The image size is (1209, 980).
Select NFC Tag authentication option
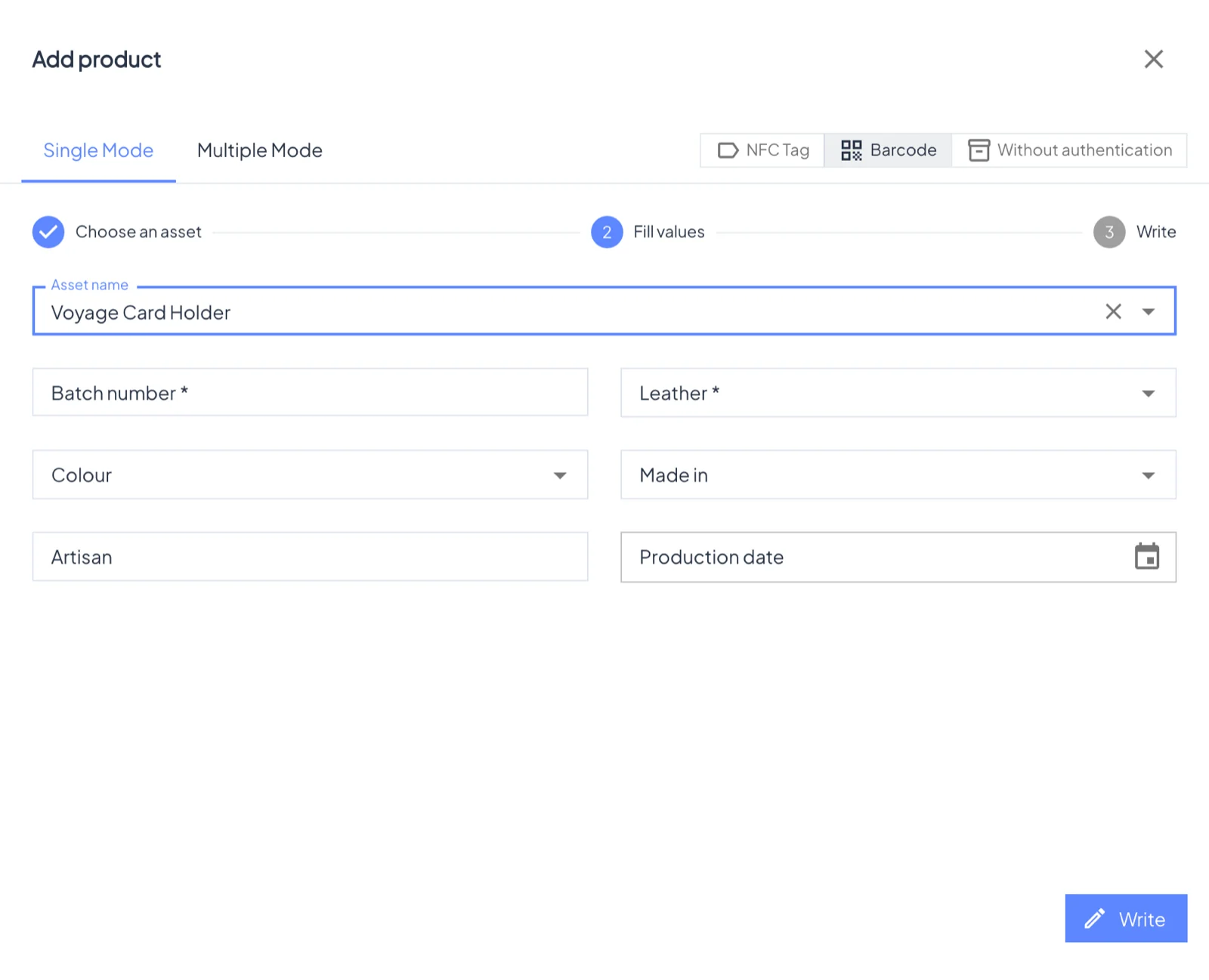(762, 150)
